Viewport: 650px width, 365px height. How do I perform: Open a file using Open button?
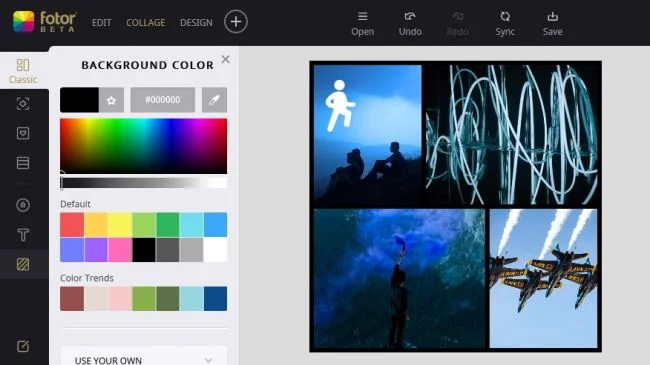[363, 23]
